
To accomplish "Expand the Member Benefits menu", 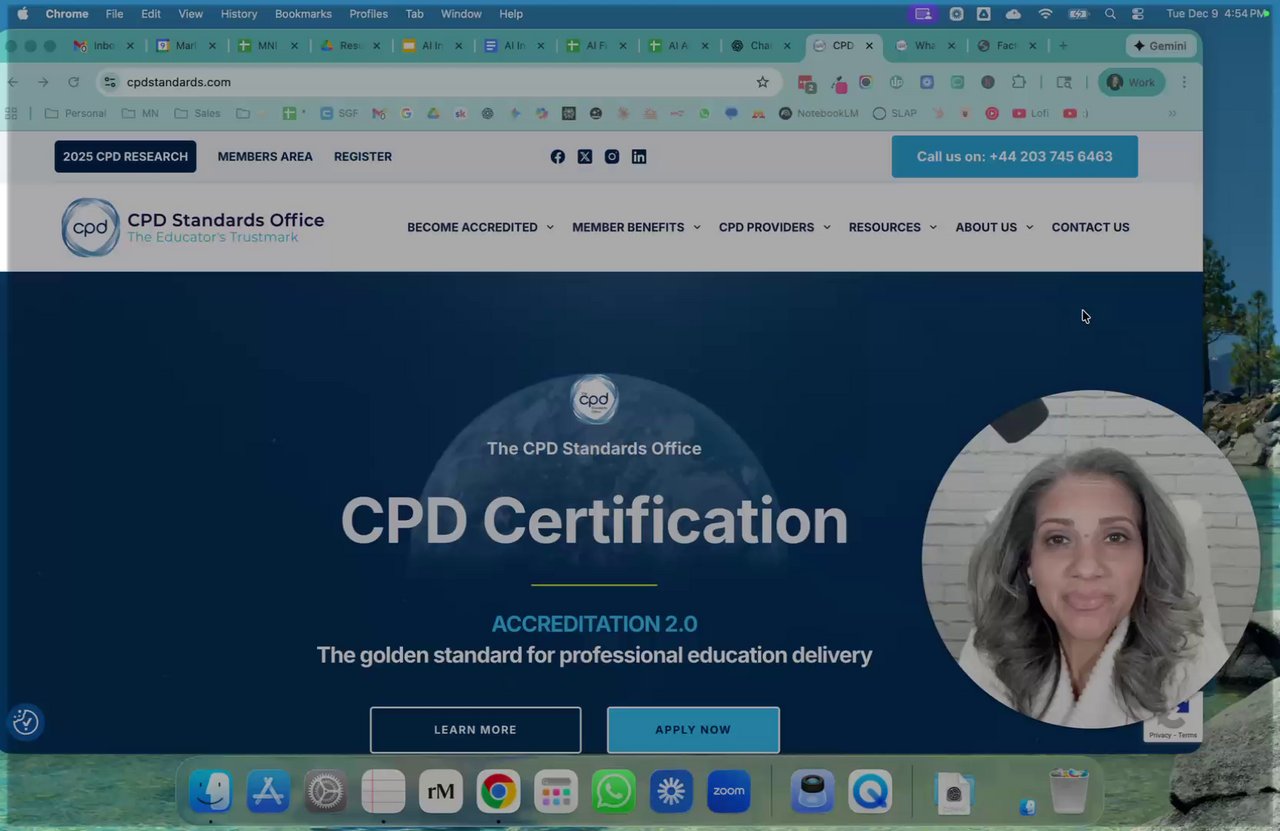I will [x=636, y=227].
